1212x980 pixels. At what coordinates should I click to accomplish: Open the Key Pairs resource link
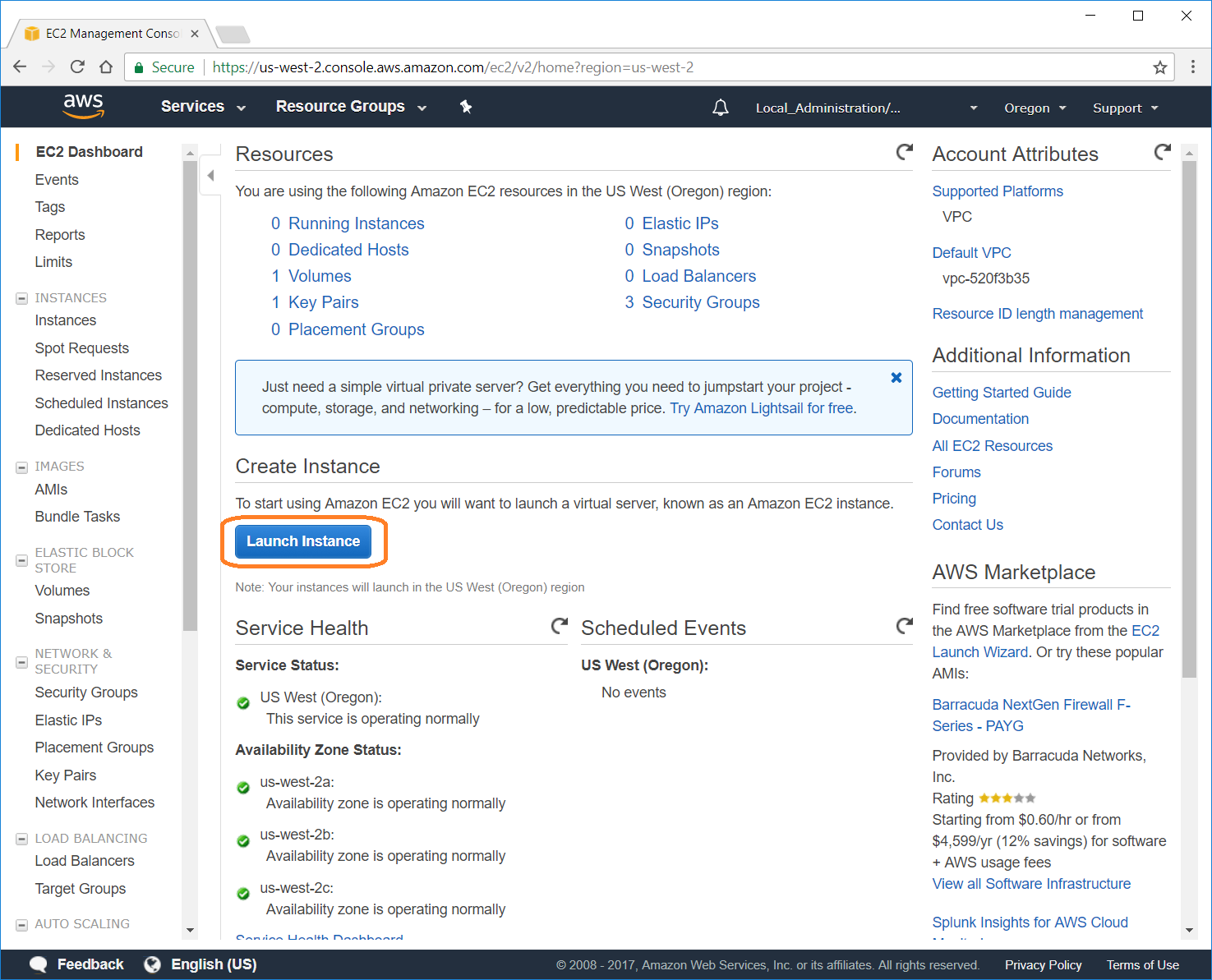tap(323, 302)
